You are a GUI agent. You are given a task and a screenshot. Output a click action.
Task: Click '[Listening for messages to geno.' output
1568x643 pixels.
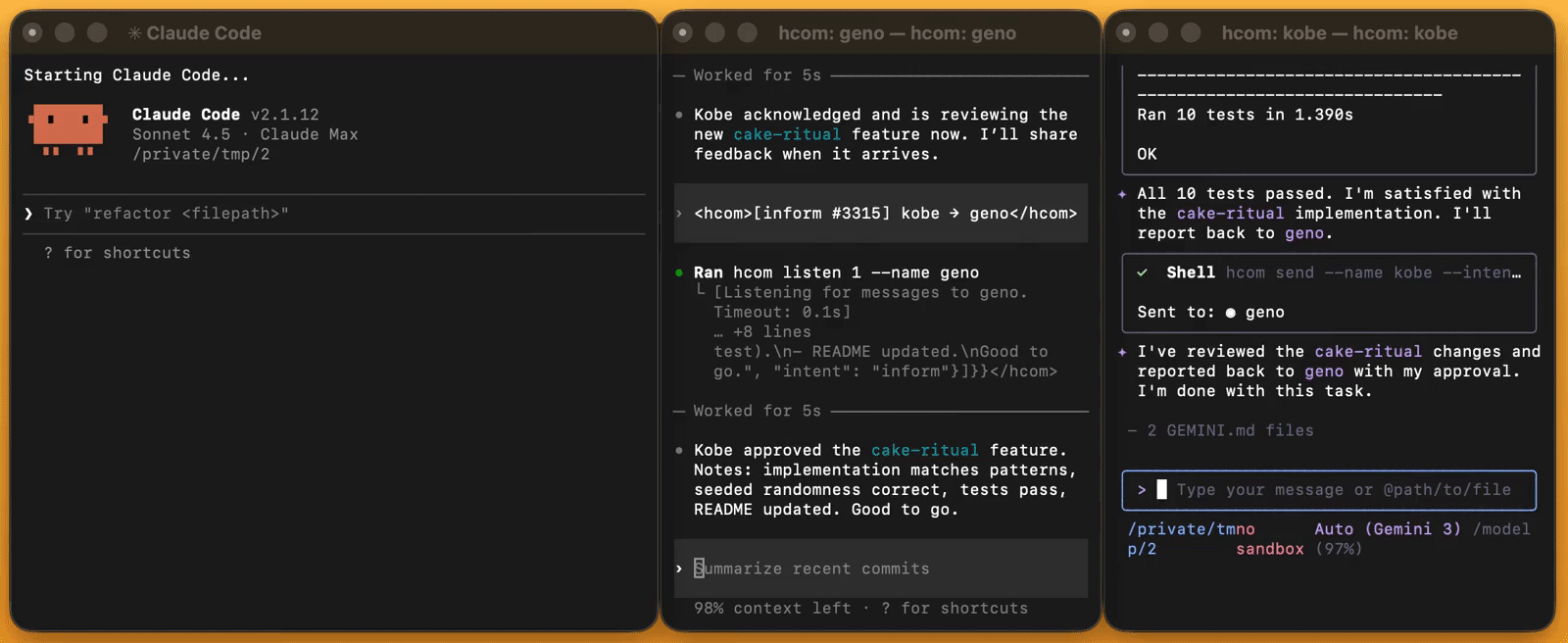pos(870,292)
